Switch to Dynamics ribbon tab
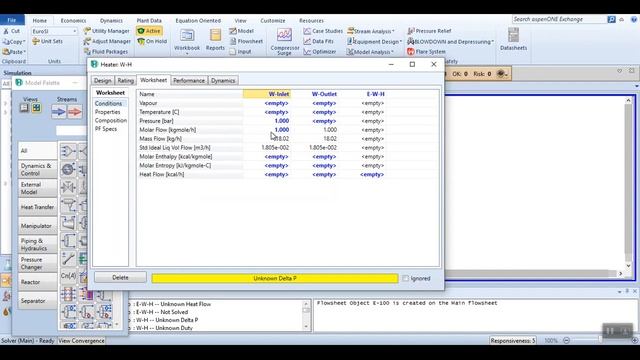 pyautogui.click(x=111, y=20)
